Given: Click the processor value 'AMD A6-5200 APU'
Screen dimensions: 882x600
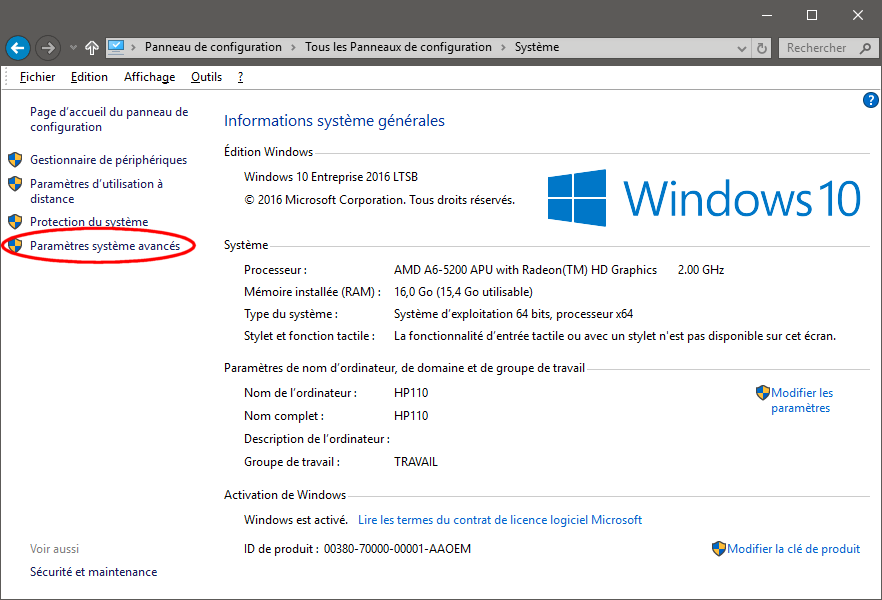Looking at the screenshot, I should (x=525, y=270).
